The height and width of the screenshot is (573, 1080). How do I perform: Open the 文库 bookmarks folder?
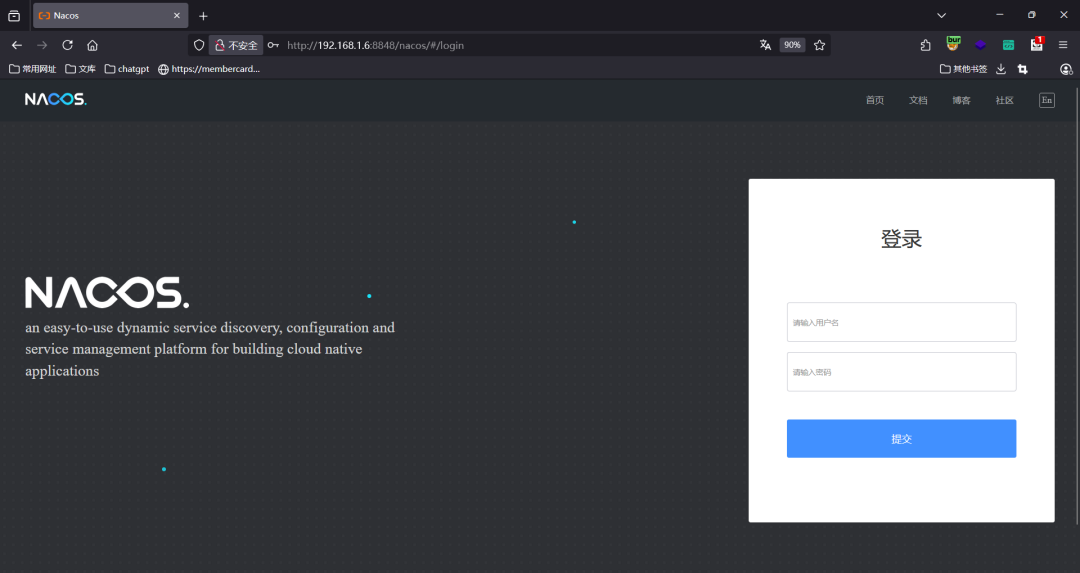click(x=81, y=69)
